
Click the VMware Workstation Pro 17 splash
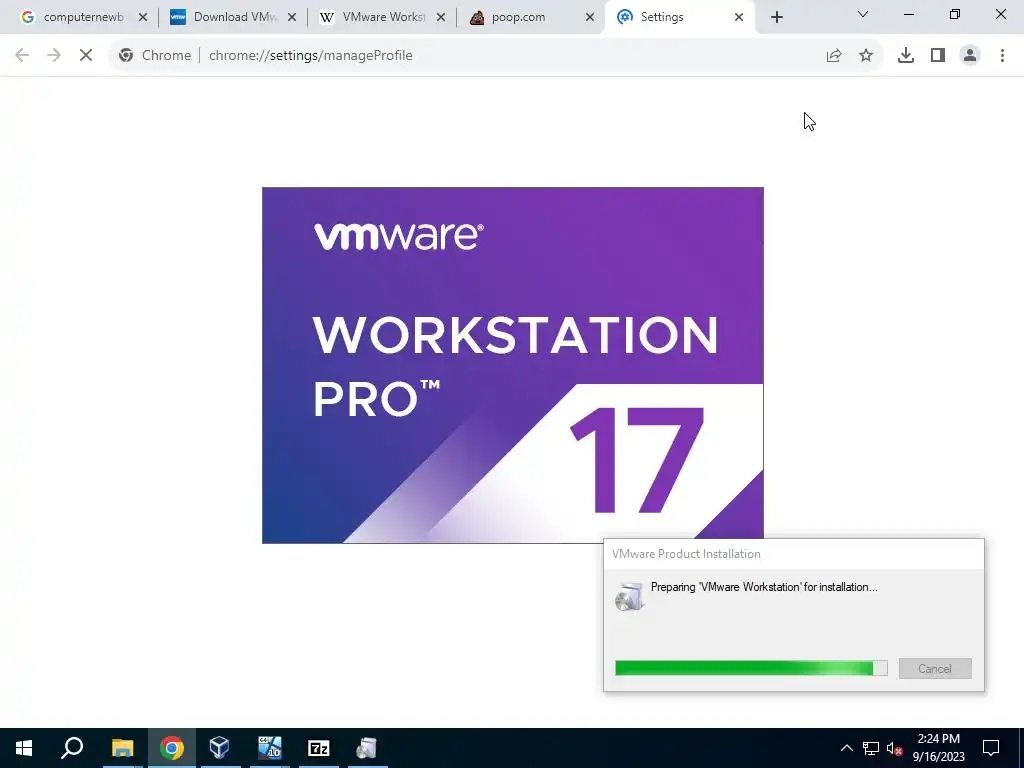(x=513, y=365)
